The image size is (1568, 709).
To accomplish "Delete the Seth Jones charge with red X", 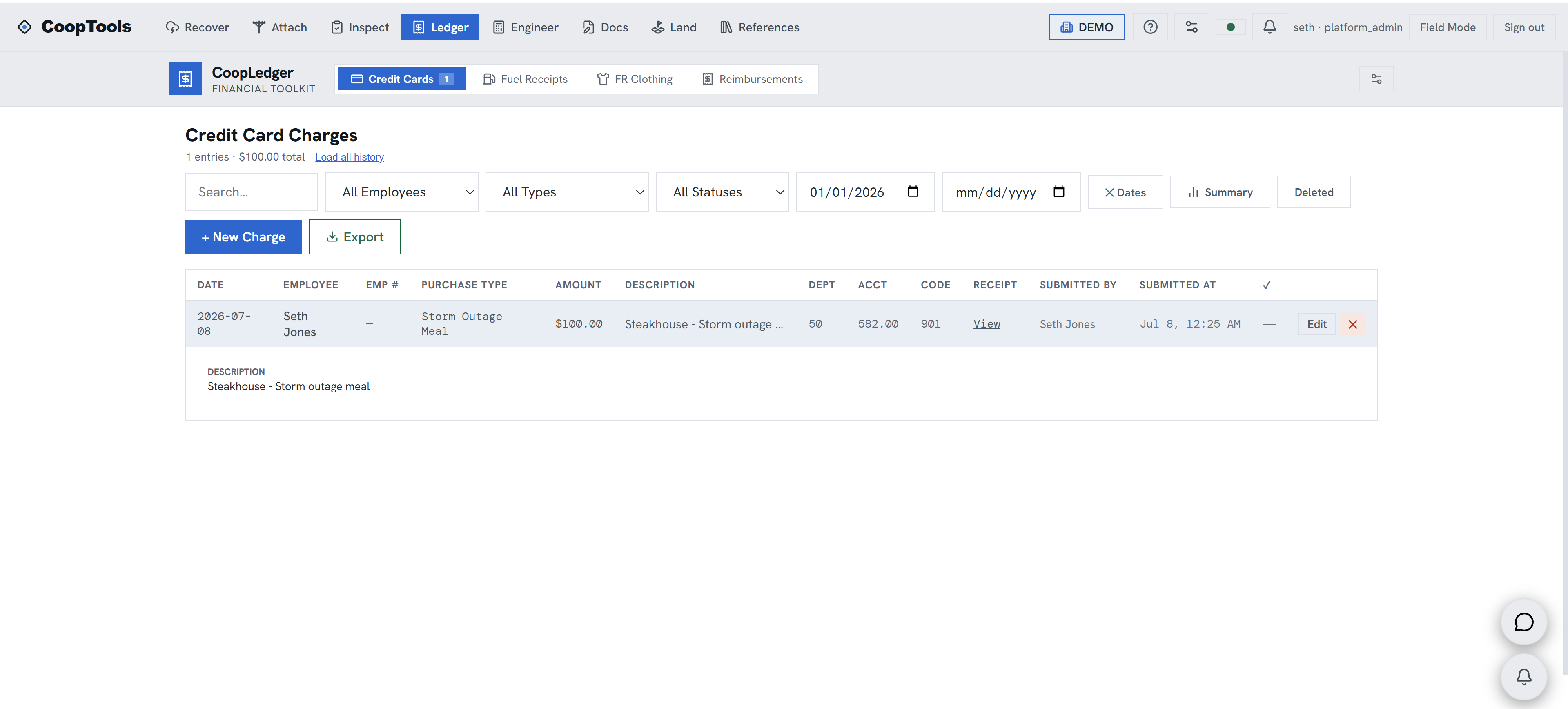I will 1352,324.
